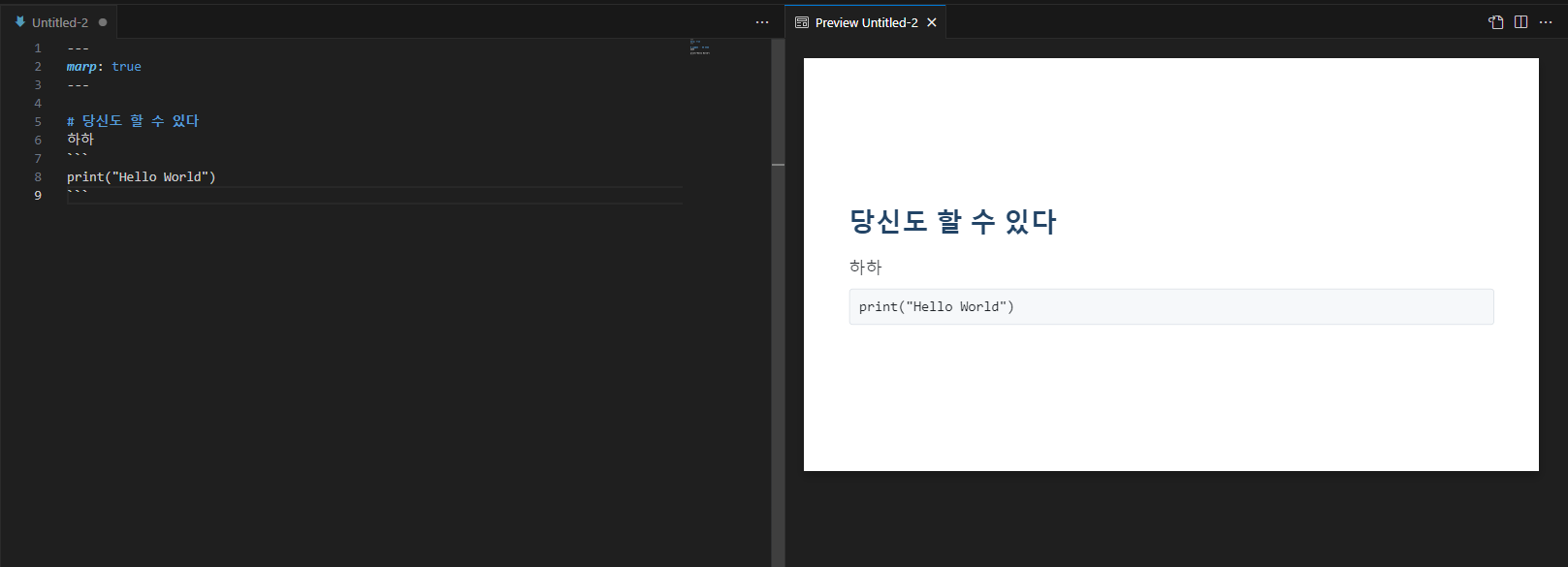This screenshot has height=567, width=1568.
Task: Place cursor on 'marp' key in front matter
Action: click(81, 67)
